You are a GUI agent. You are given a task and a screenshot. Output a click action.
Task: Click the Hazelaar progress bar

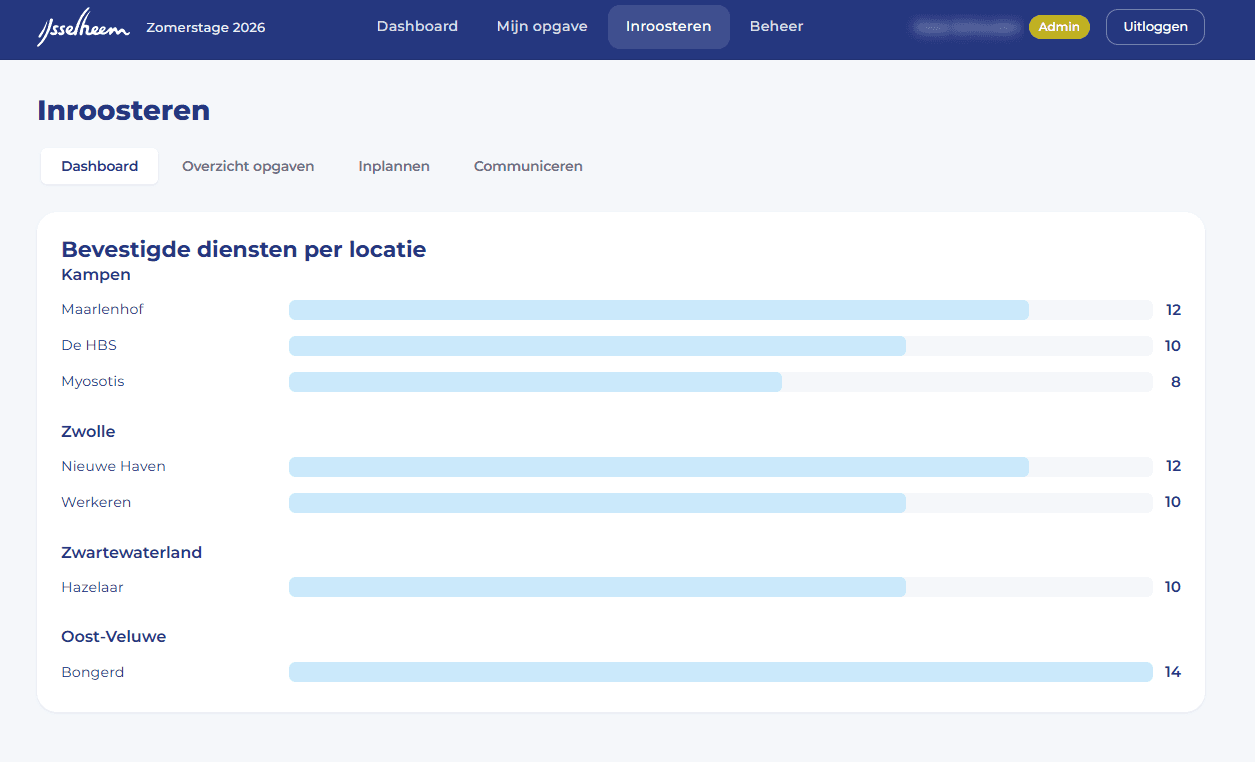pos(721,587)
